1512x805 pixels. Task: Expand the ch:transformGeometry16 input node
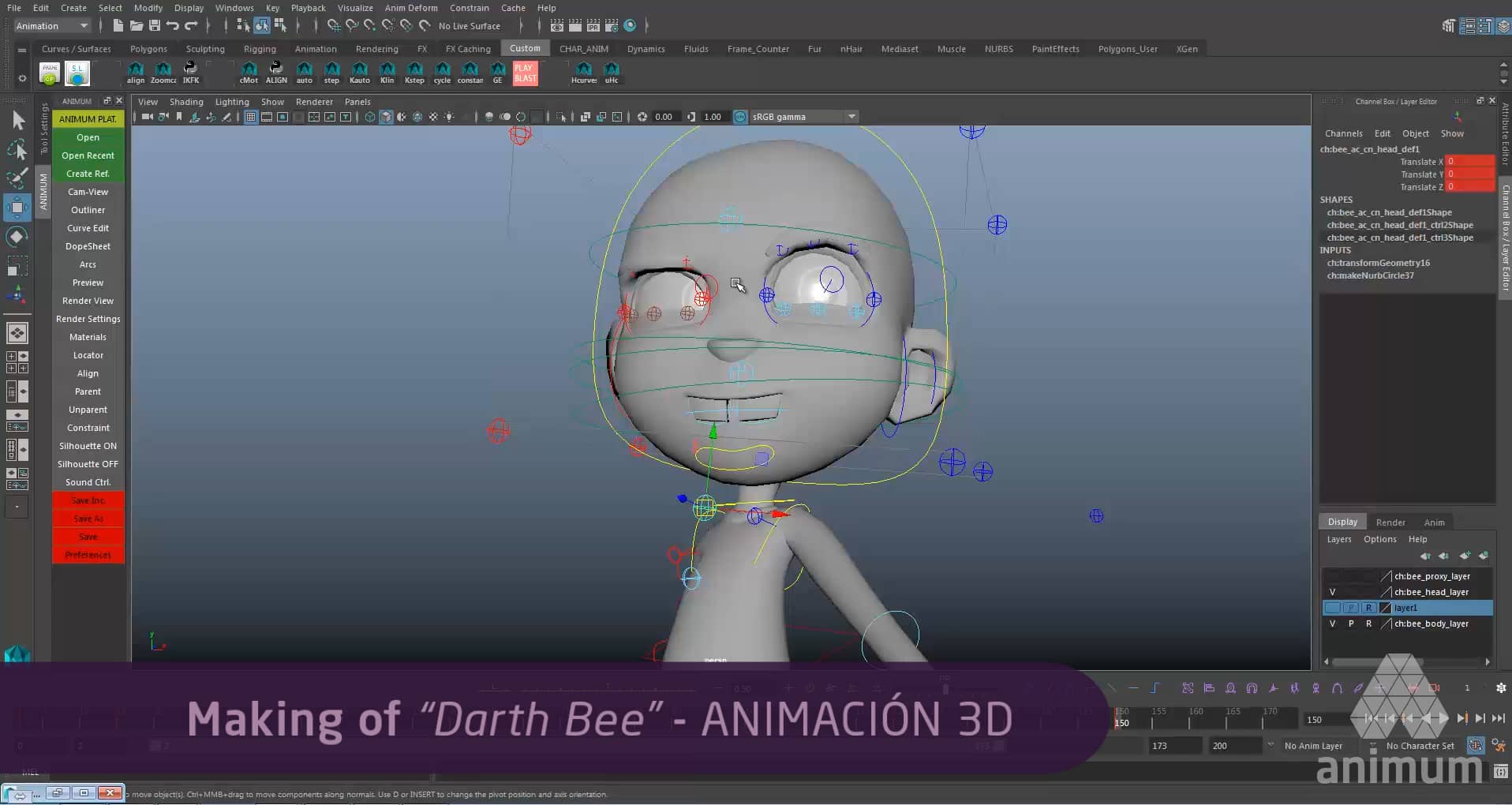point(1379,263)
